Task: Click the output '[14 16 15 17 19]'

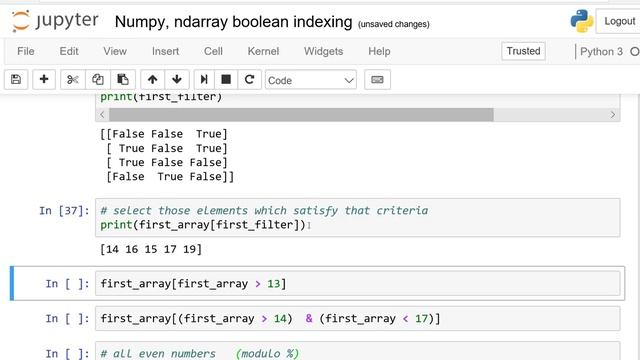Action: (151, 249)
